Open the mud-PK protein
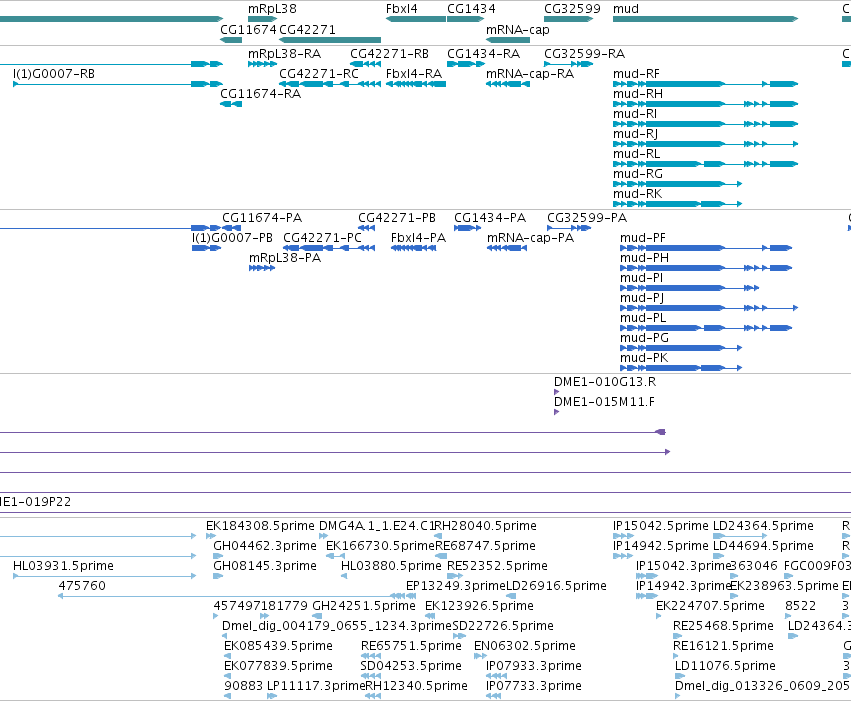851x701 pixels. pos(681,368)
